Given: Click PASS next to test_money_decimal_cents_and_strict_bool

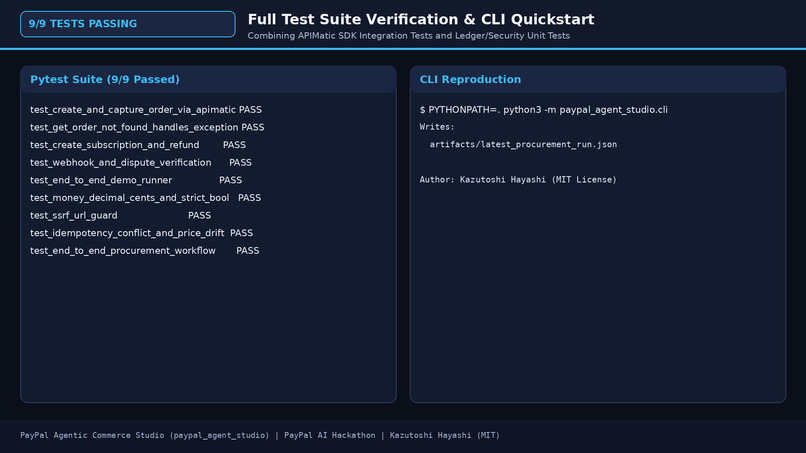Looking at the screenshot, I should point(249,197).
